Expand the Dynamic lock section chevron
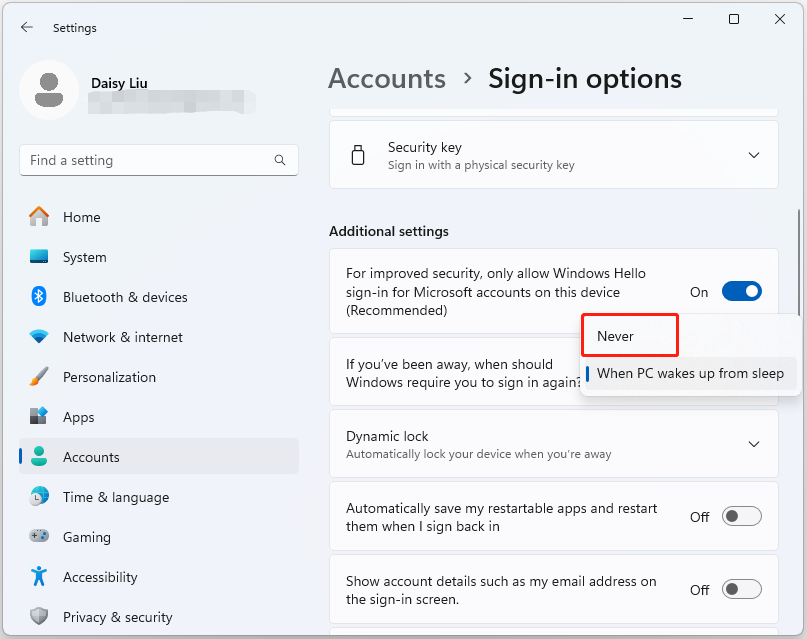Image resolution: width=807 pixels, height=639 pixels. coord(753,444)
